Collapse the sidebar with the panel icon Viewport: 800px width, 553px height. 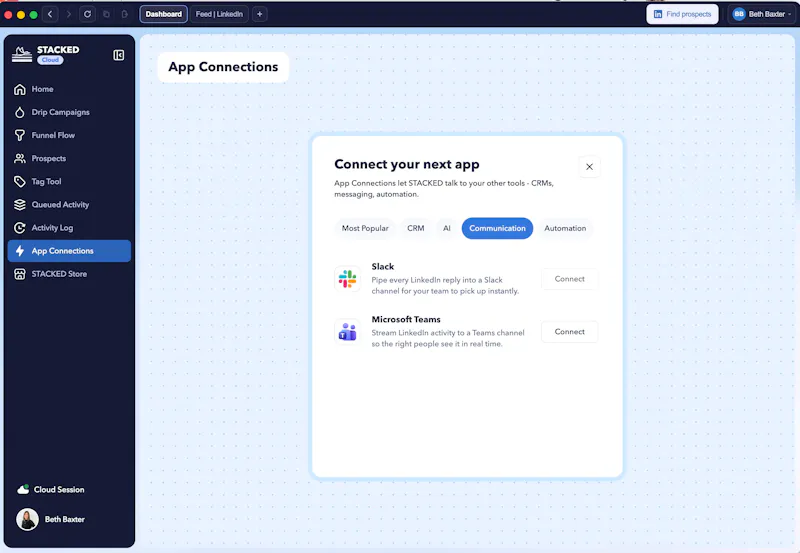118,55
